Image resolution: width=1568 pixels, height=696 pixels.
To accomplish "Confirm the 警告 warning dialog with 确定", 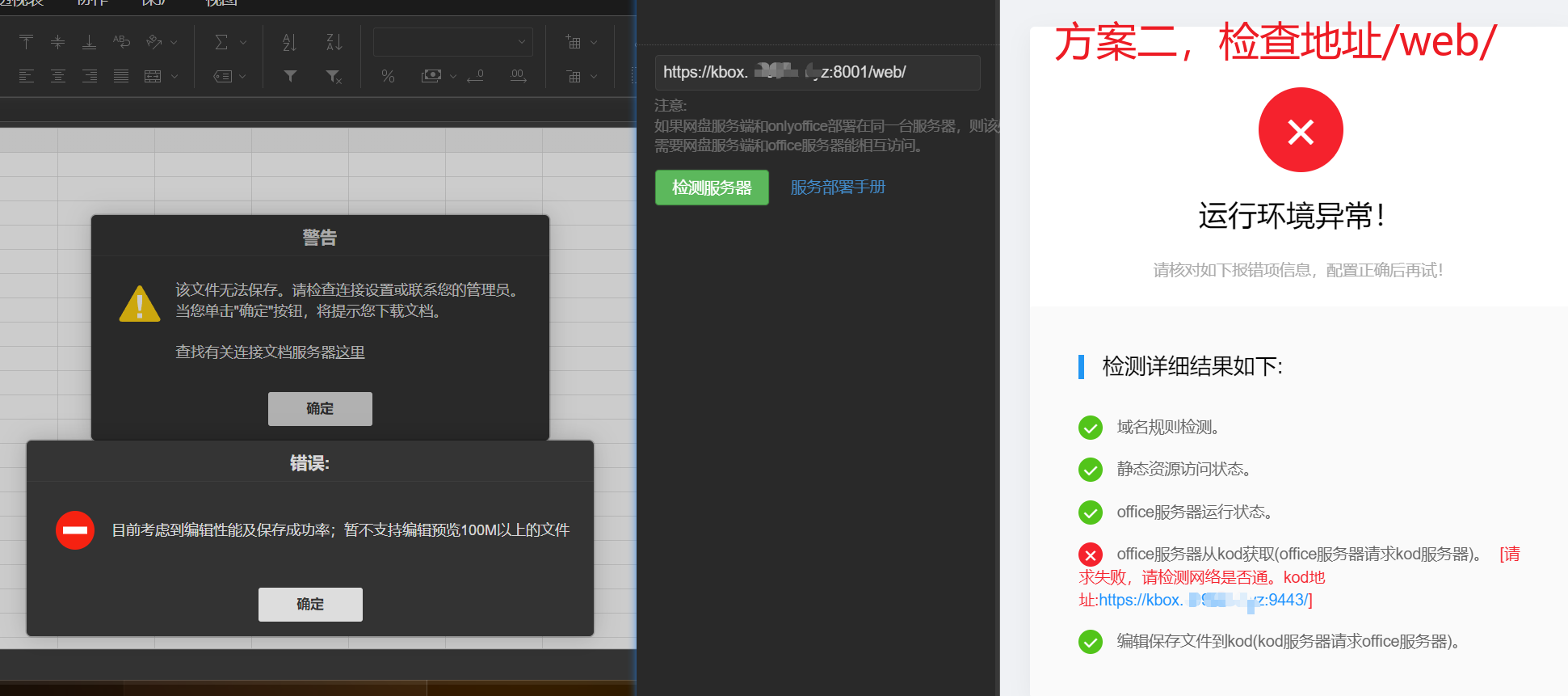I will pos(320,409).
